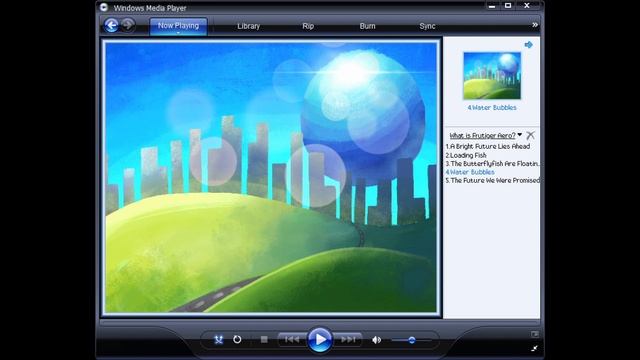The width and height of the screenshot is (640, 360).
Task: Expand additional tabs with double chevron
Action: pyautogui.click(x=535, y=25)
